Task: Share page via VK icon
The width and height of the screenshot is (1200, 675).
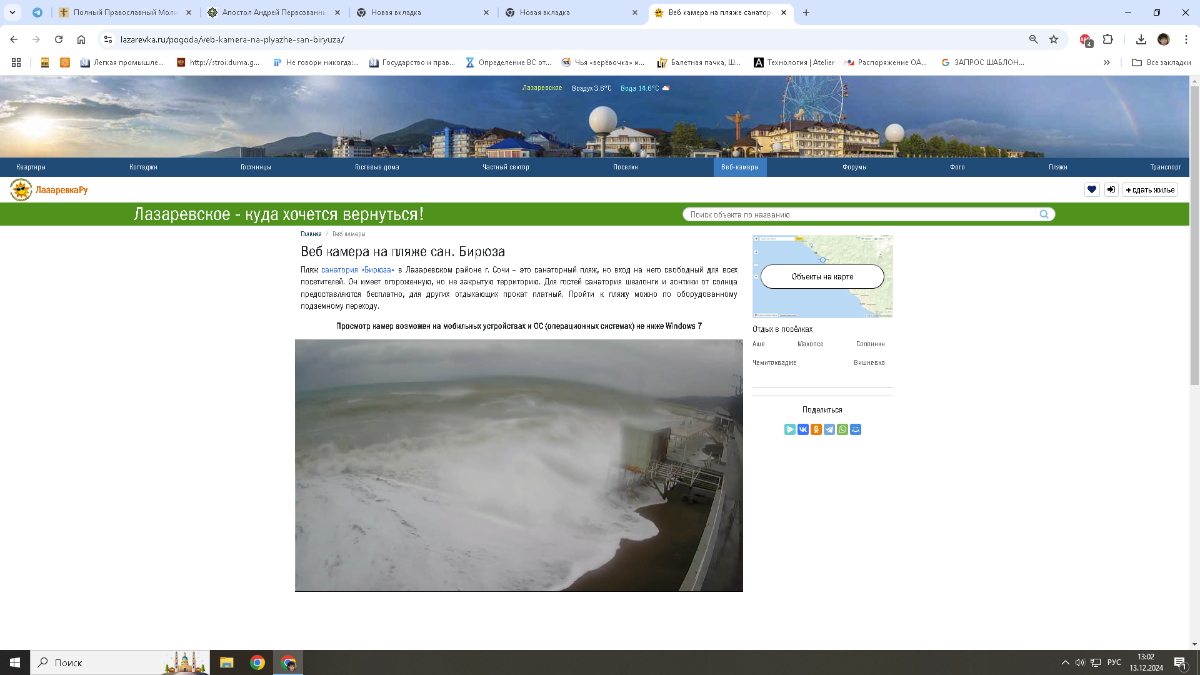Action: [803, 429]
